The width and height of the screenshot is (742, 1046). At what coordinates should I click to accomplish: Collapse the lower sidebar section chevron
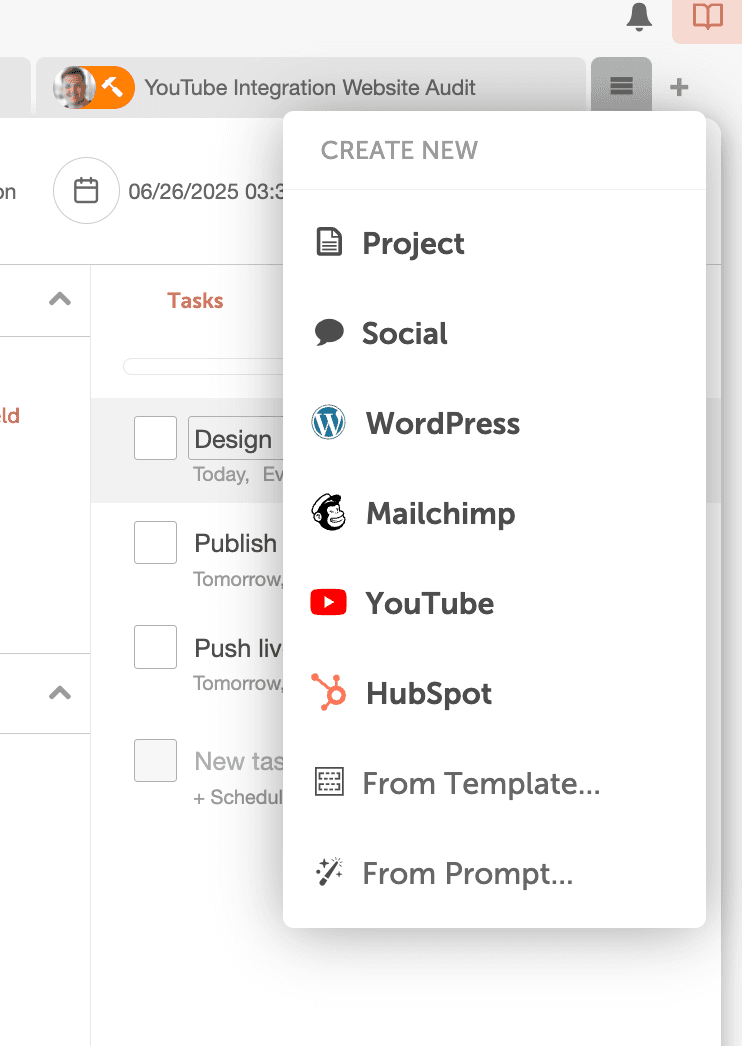[60, 693]
